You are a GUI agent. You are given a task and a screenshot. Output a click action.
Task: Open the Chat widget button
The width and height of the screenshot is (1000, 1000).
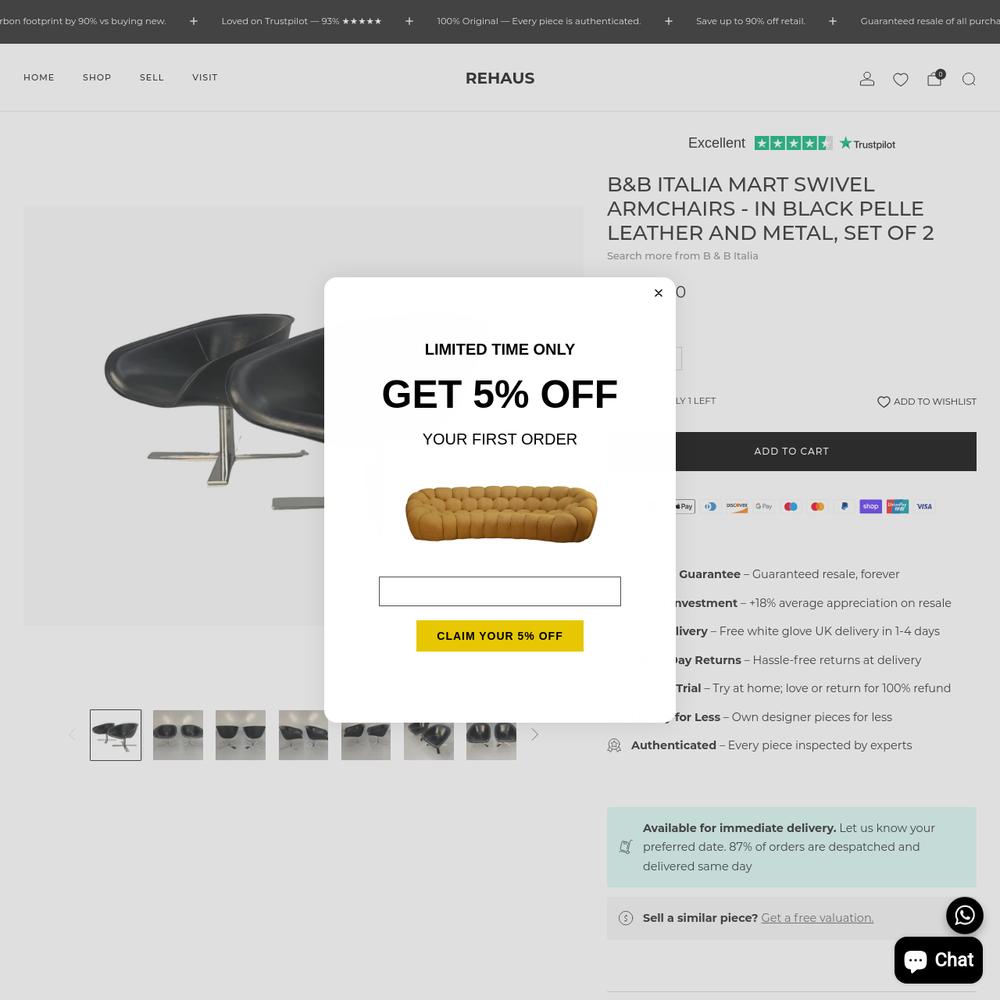click(x=938, y=960)
